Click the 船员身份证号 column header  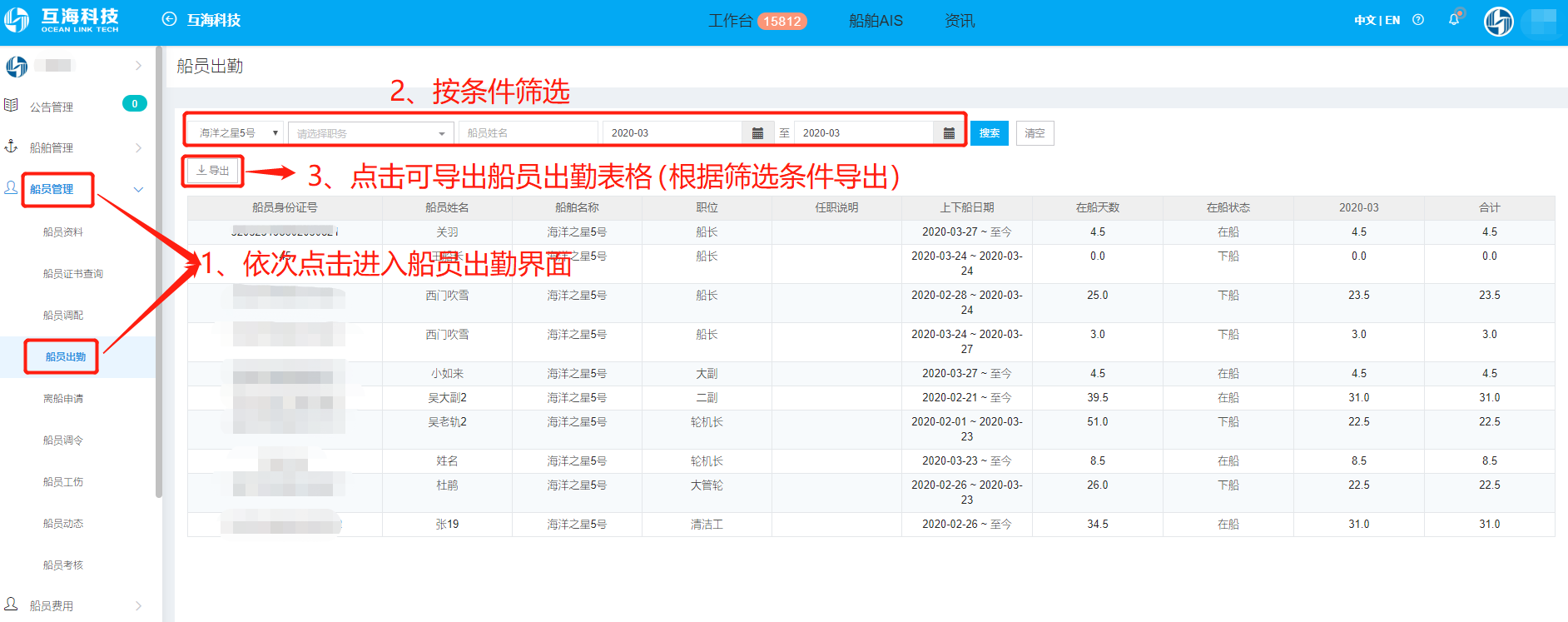click(285, 207)
